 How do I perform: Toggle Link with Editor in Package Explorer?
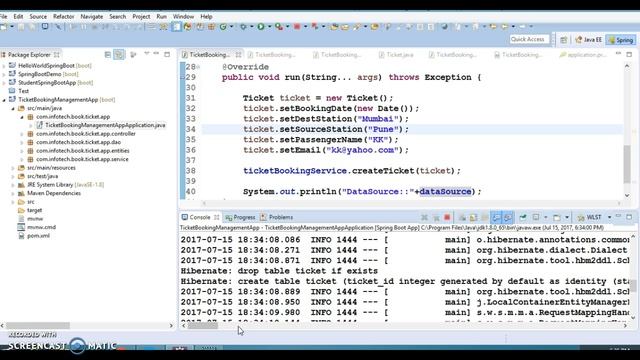(x=119, y=54)
